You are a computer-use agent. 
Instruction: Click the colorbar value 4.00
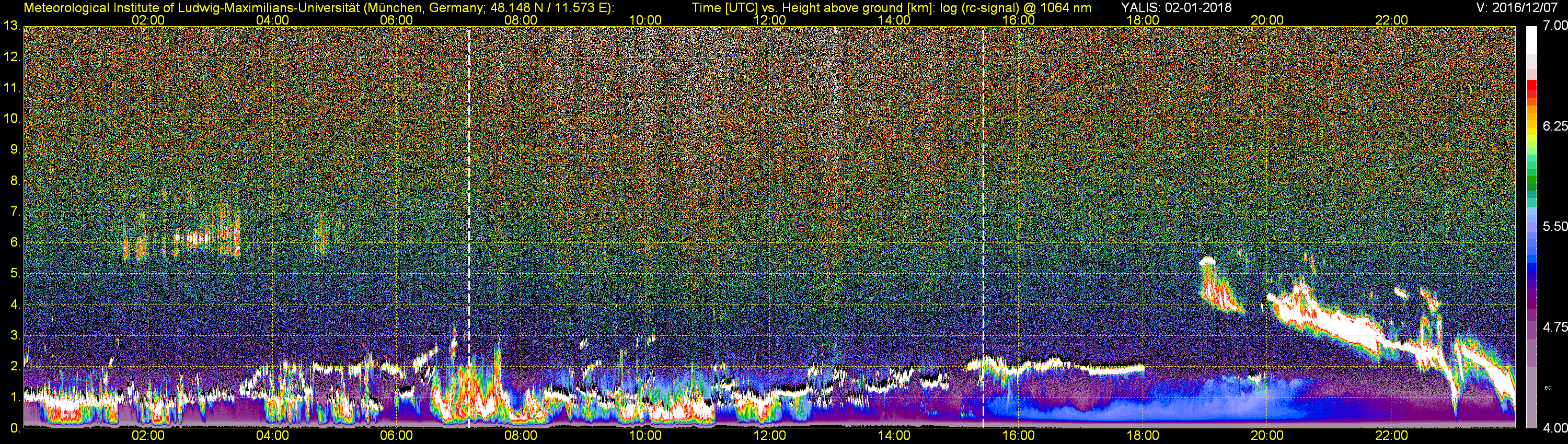tap(1554, 428)
